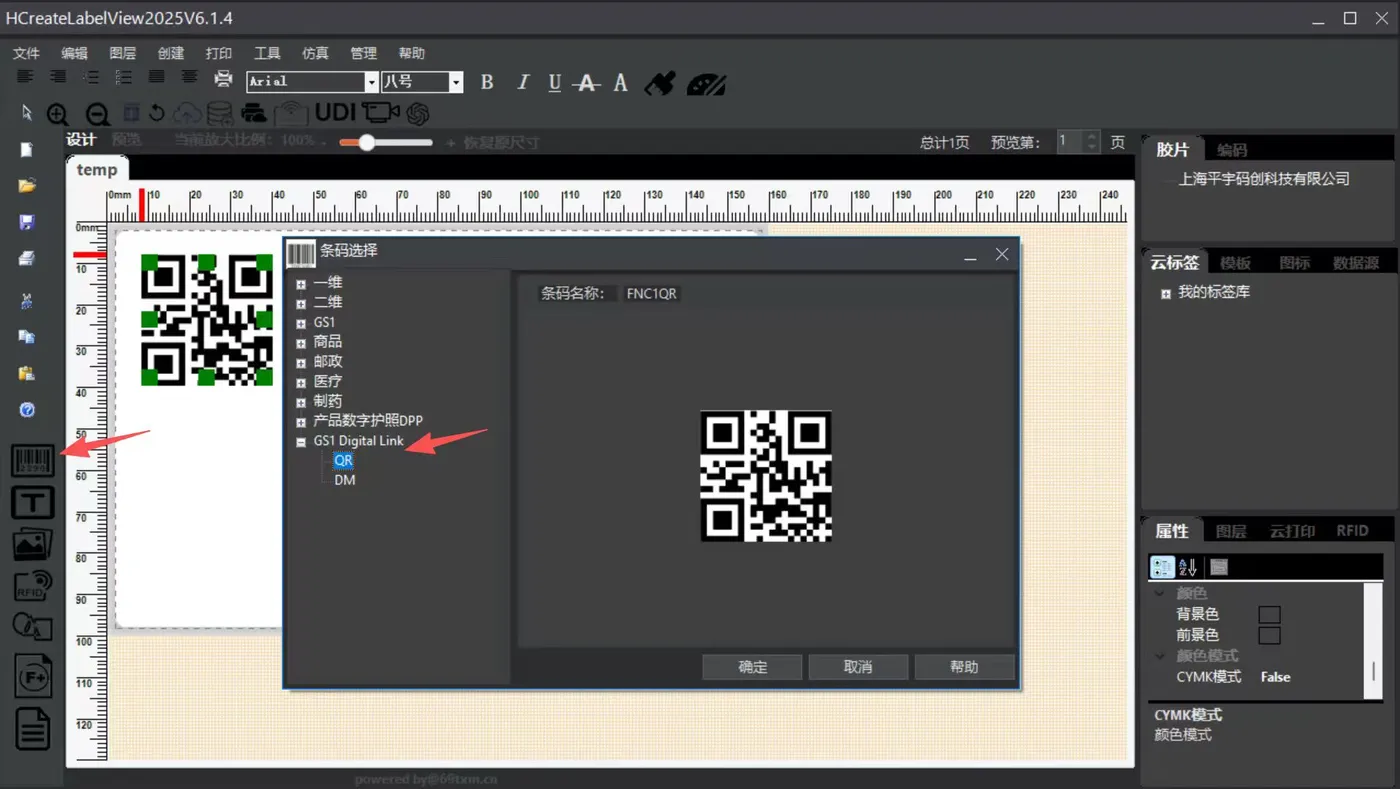Create a new blank label file
1400x789 pixels.
pos(27,150)
